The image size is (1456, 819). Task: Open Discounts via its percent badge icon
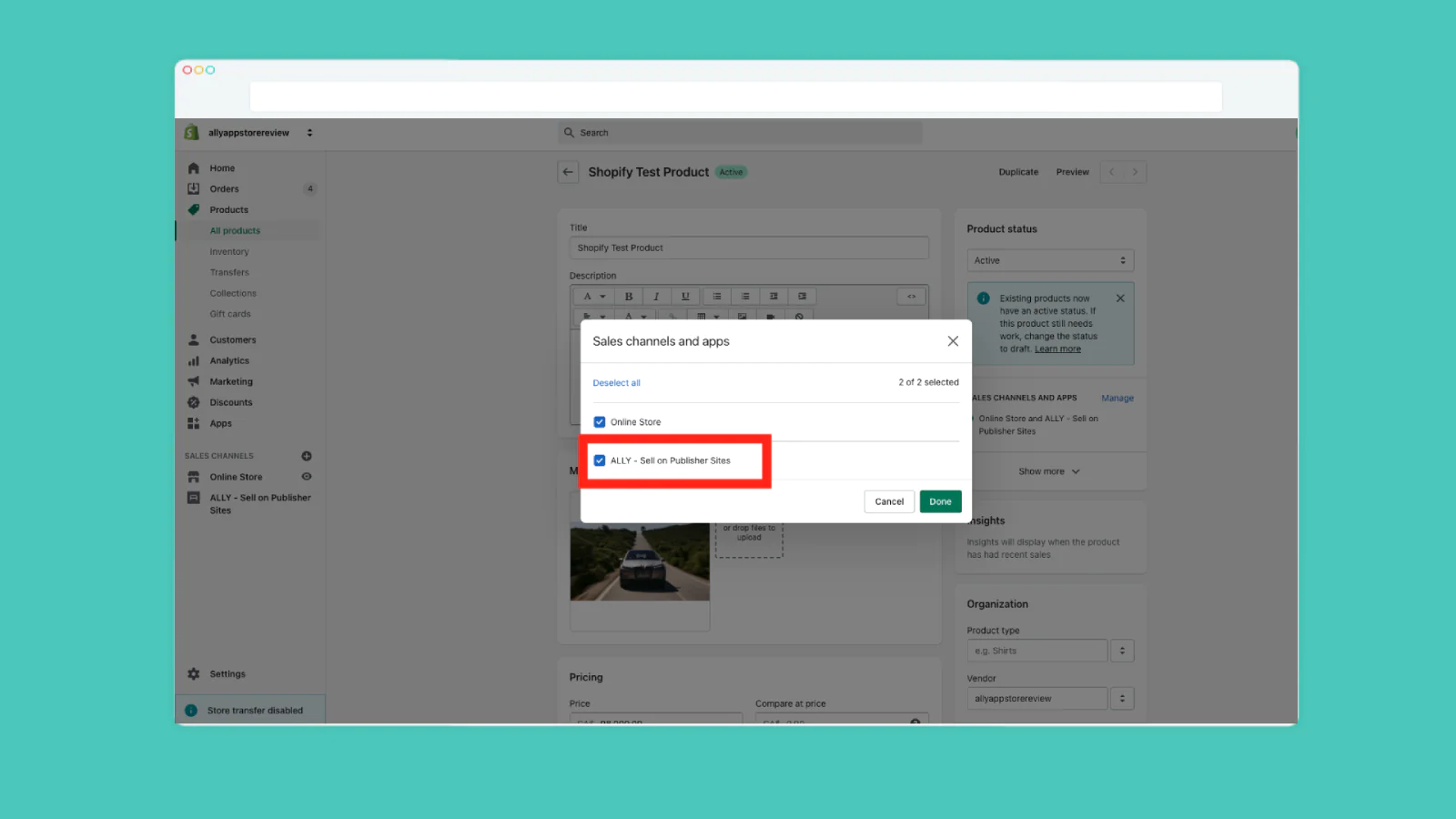(x=193, y=402)
